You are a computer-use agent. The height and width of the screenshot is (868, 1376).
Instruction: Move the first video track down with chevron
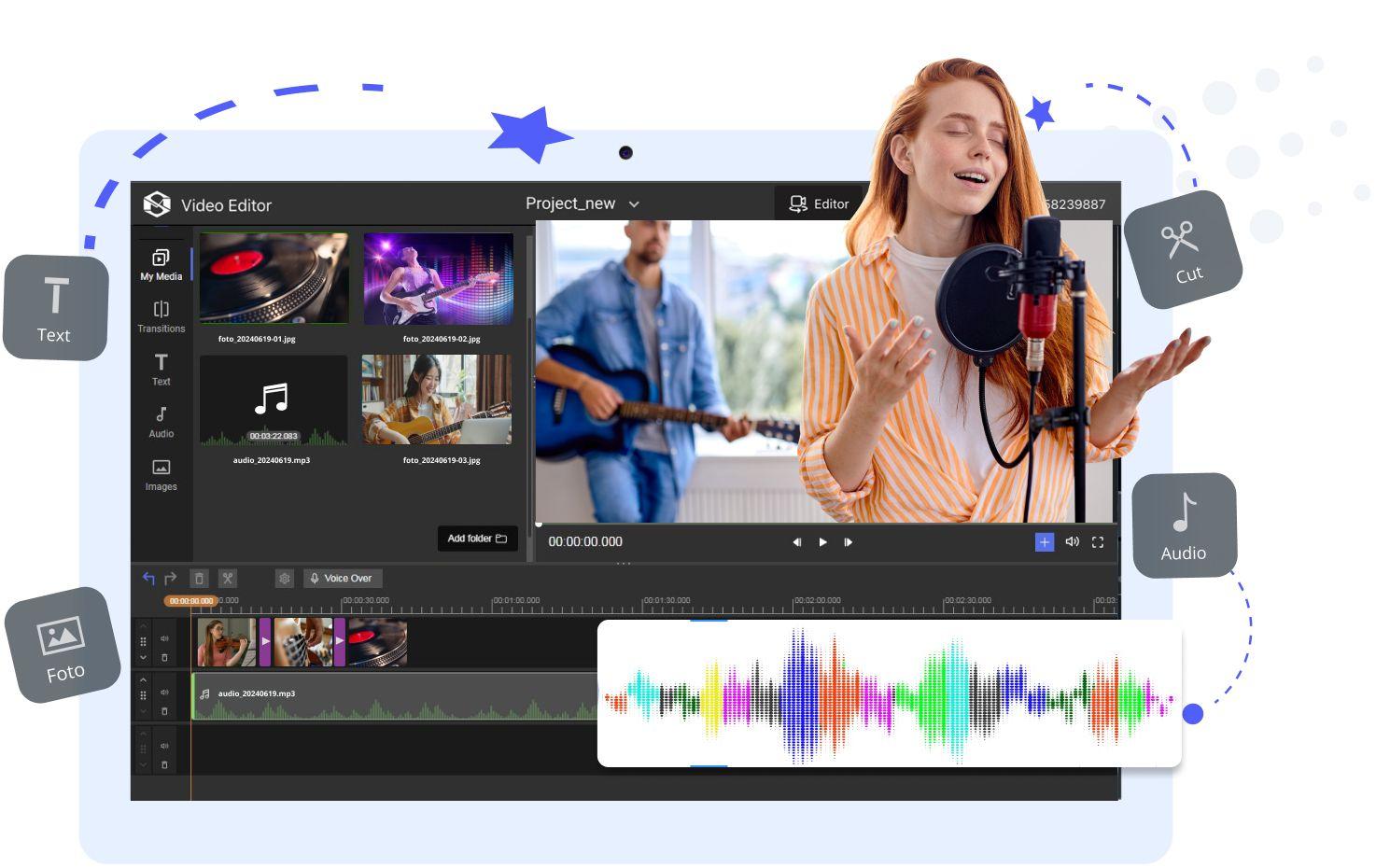tap(143, 658)
